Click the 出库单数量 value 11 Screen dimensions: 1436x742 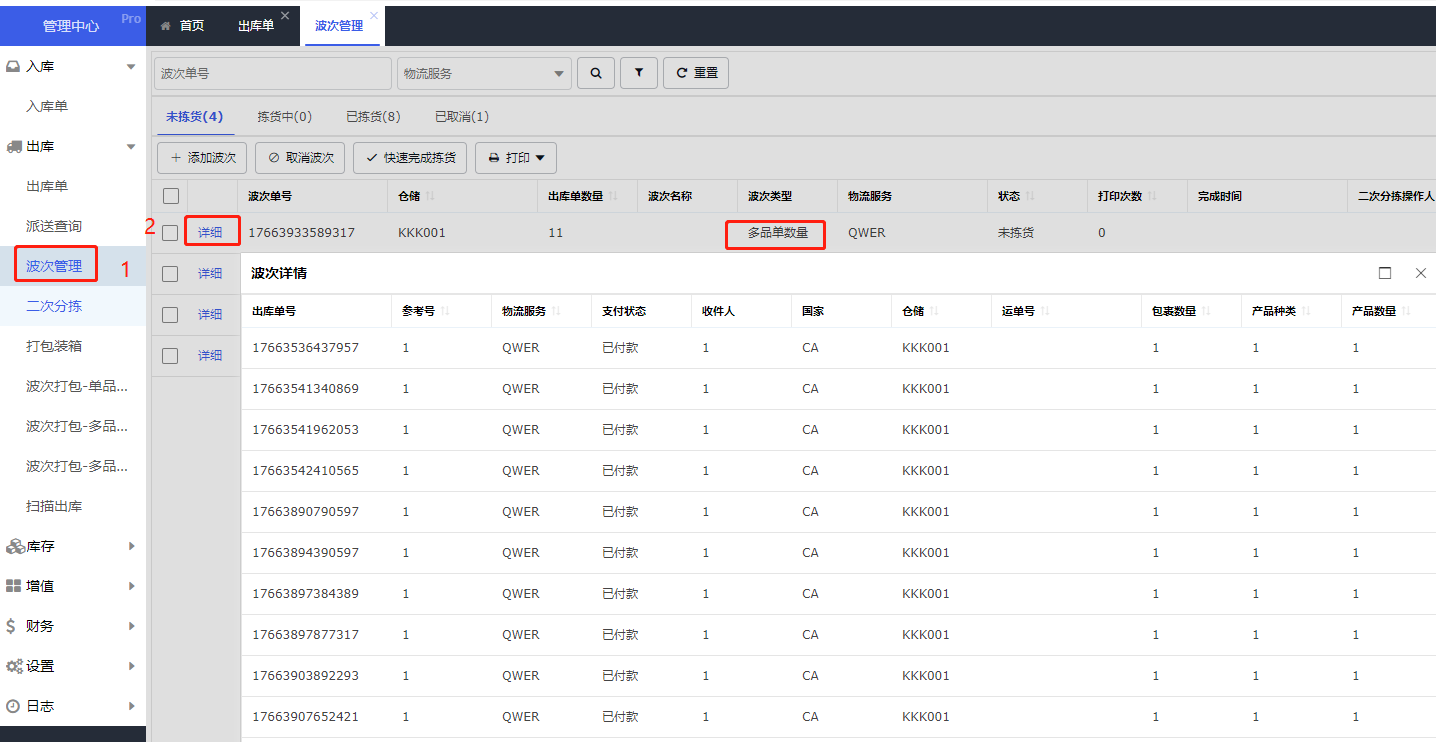click(x=556, y=233)
